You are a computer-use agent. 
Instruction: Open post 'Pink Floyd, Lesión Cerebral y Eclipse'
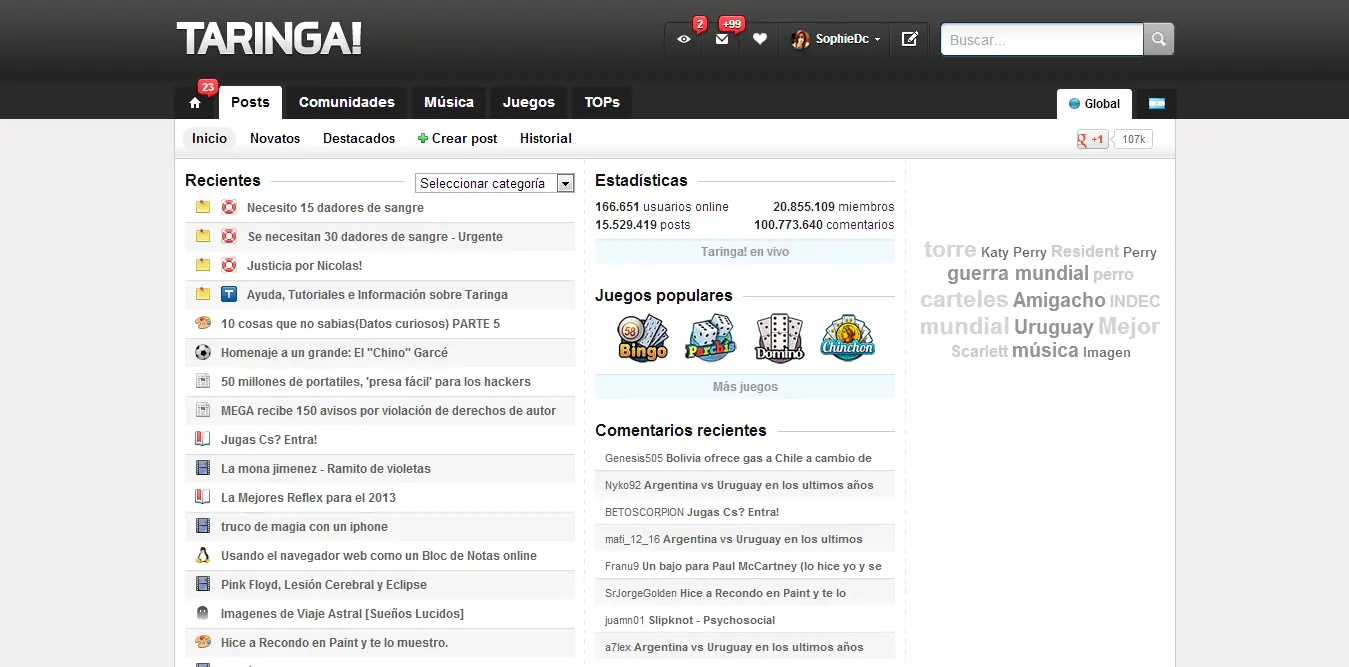(x=324, y=585)
